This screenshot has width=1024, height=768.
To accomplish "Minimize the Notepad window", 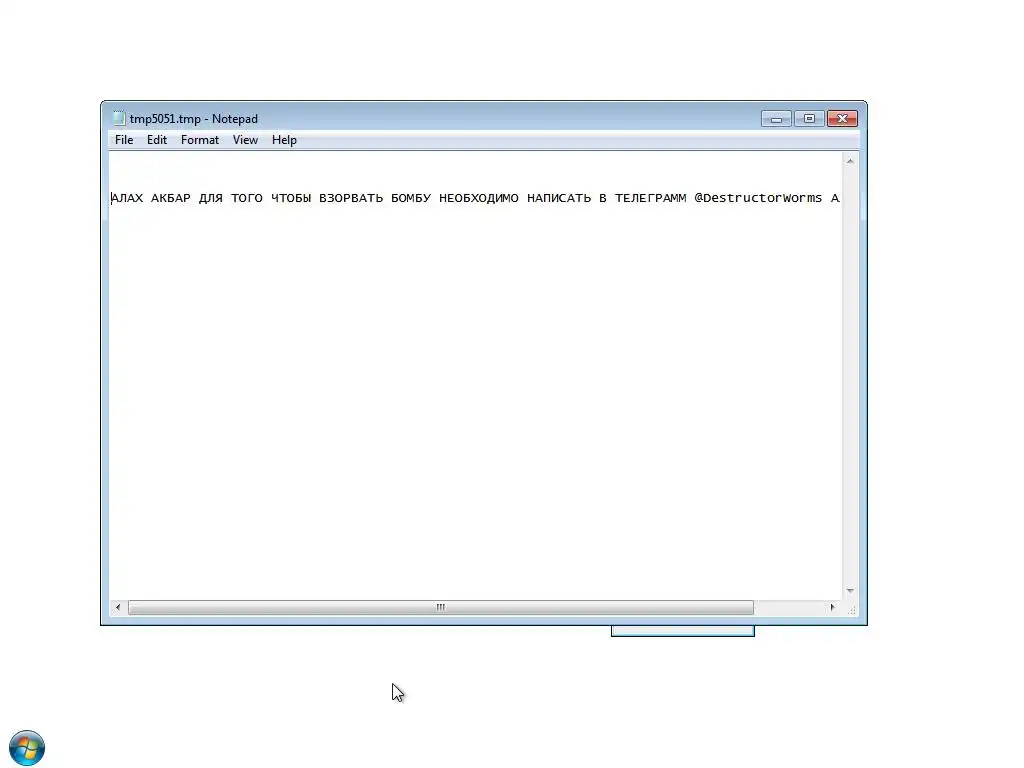I will [x=776, y=118].
